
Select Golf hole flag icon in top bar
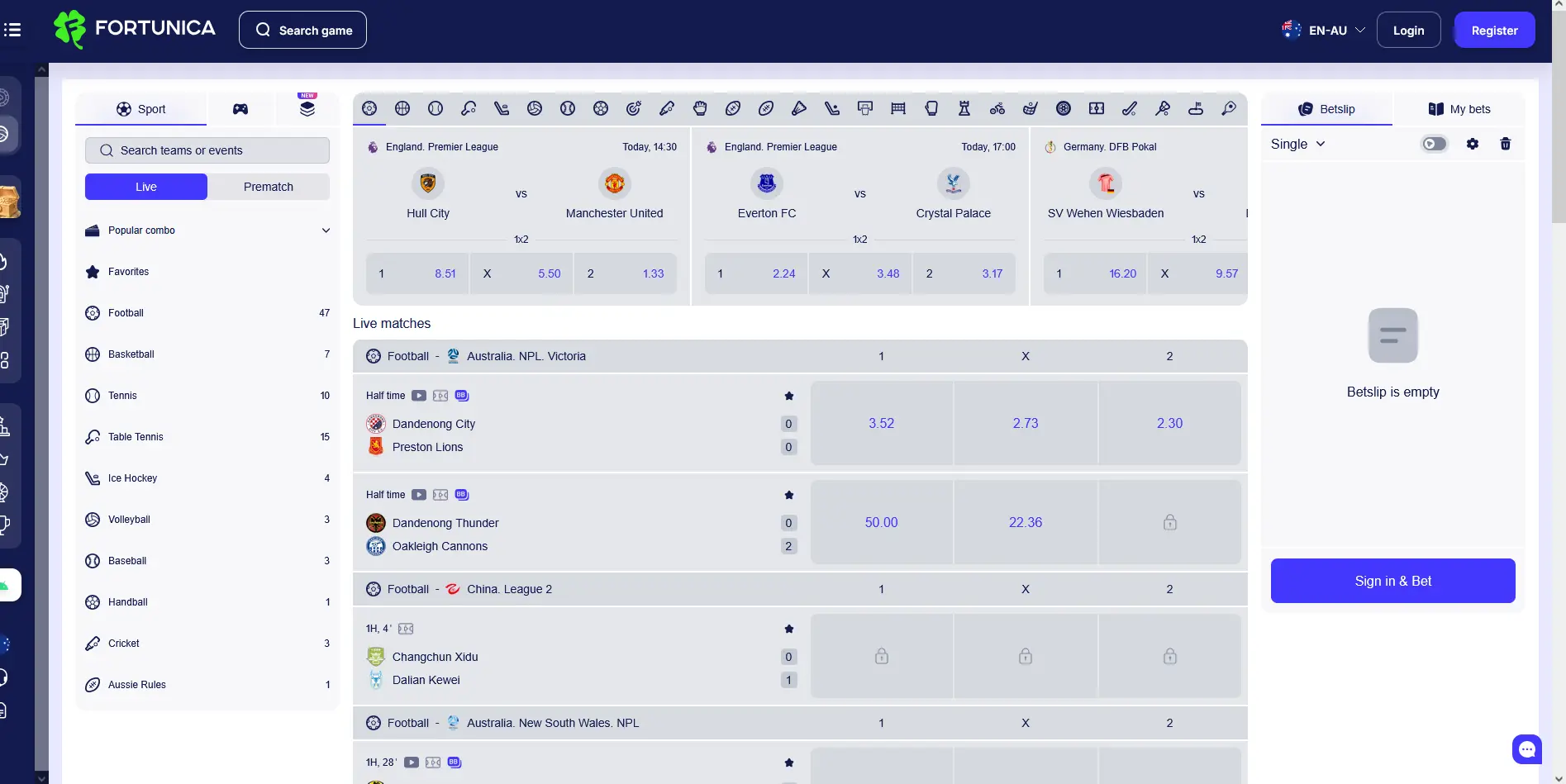[1196, 108]
